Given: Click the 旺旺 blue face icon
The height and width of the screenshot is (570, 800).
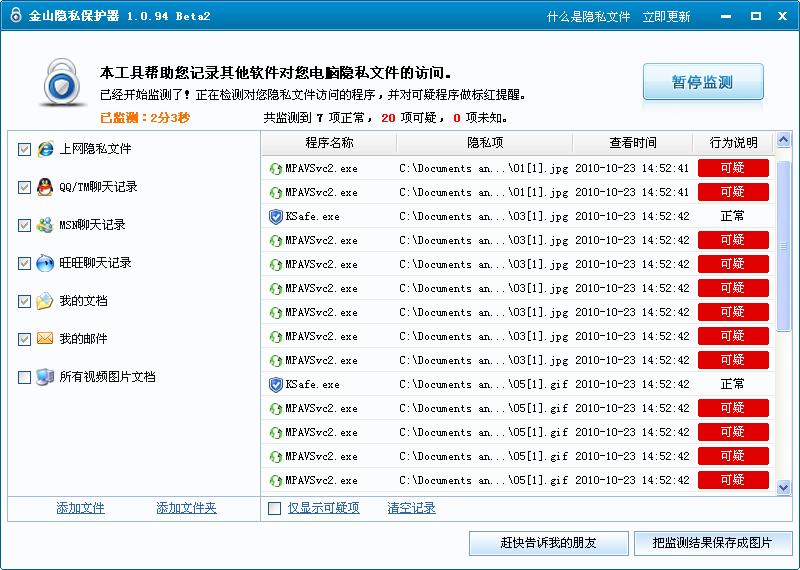Looking at the screenshot, I should click(45, 263).
